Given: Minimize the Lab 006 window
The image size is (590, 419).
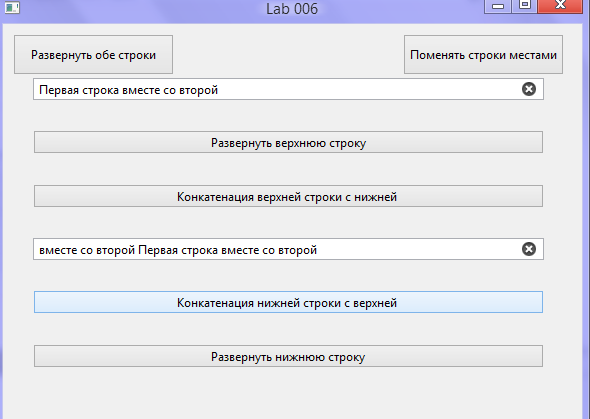Looking at the screenshot, I should [x=497, y=6].
